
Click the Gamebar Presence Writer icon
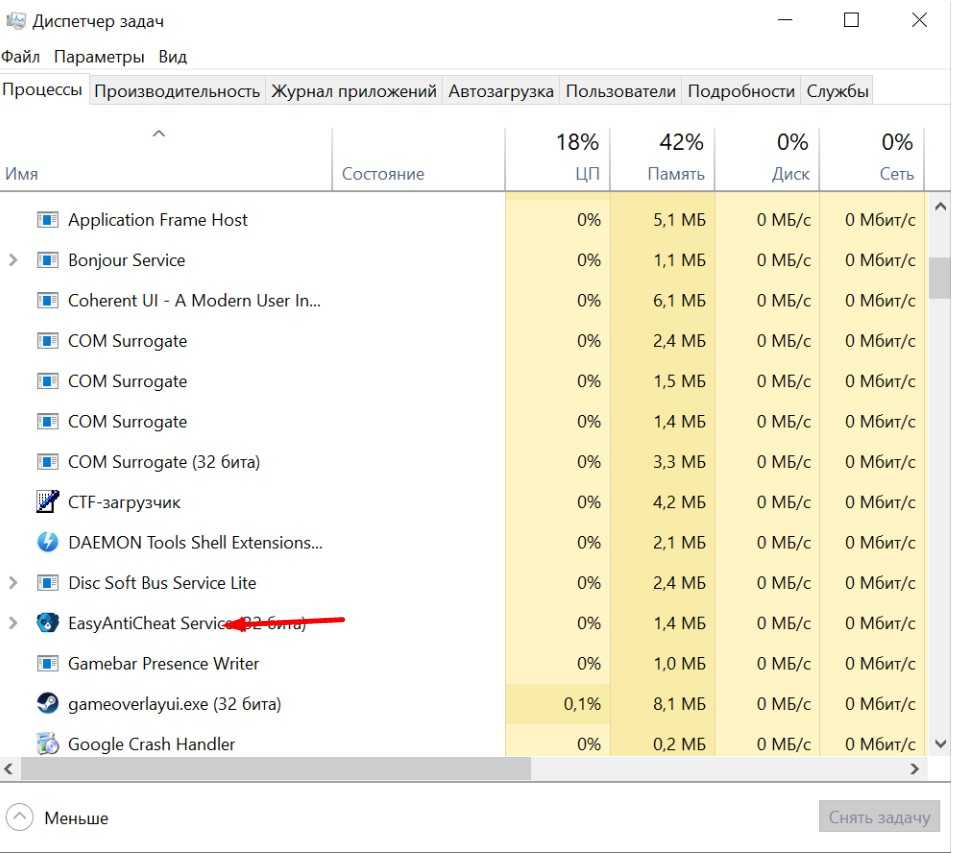point(47,663)
